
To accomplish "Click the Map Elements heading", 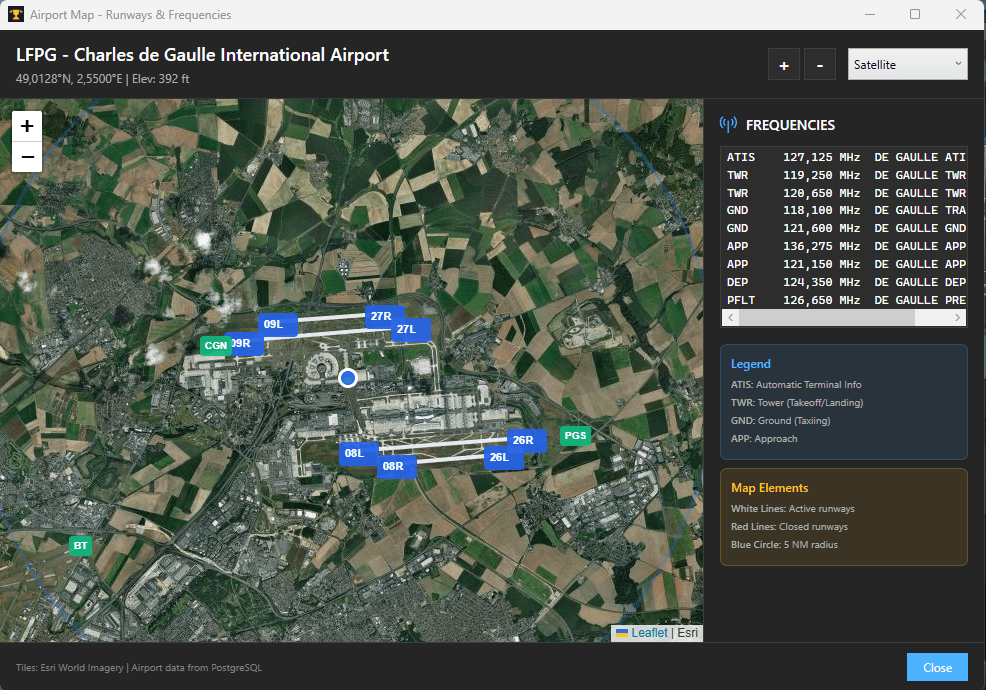I will pyautogui.click(x=769, y=487).
